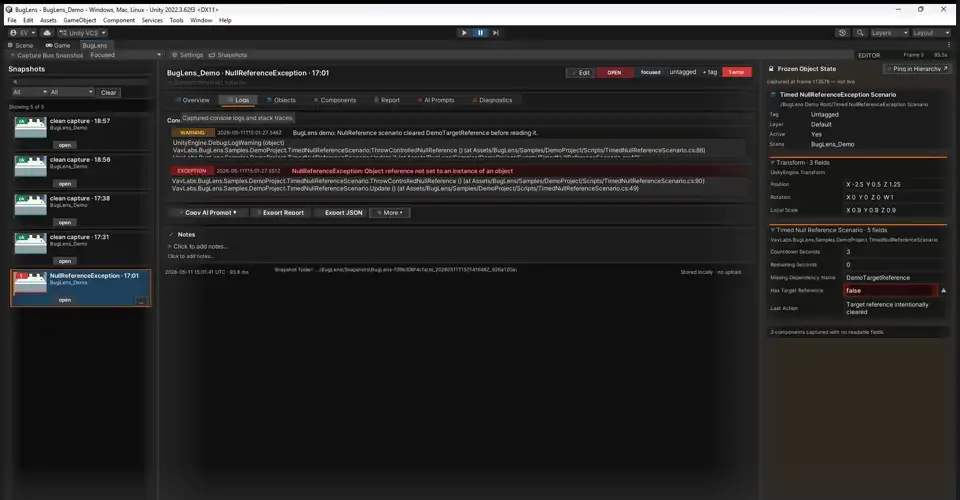Open the NullReferenceException 17:01 snapshot

click(65, 300)
